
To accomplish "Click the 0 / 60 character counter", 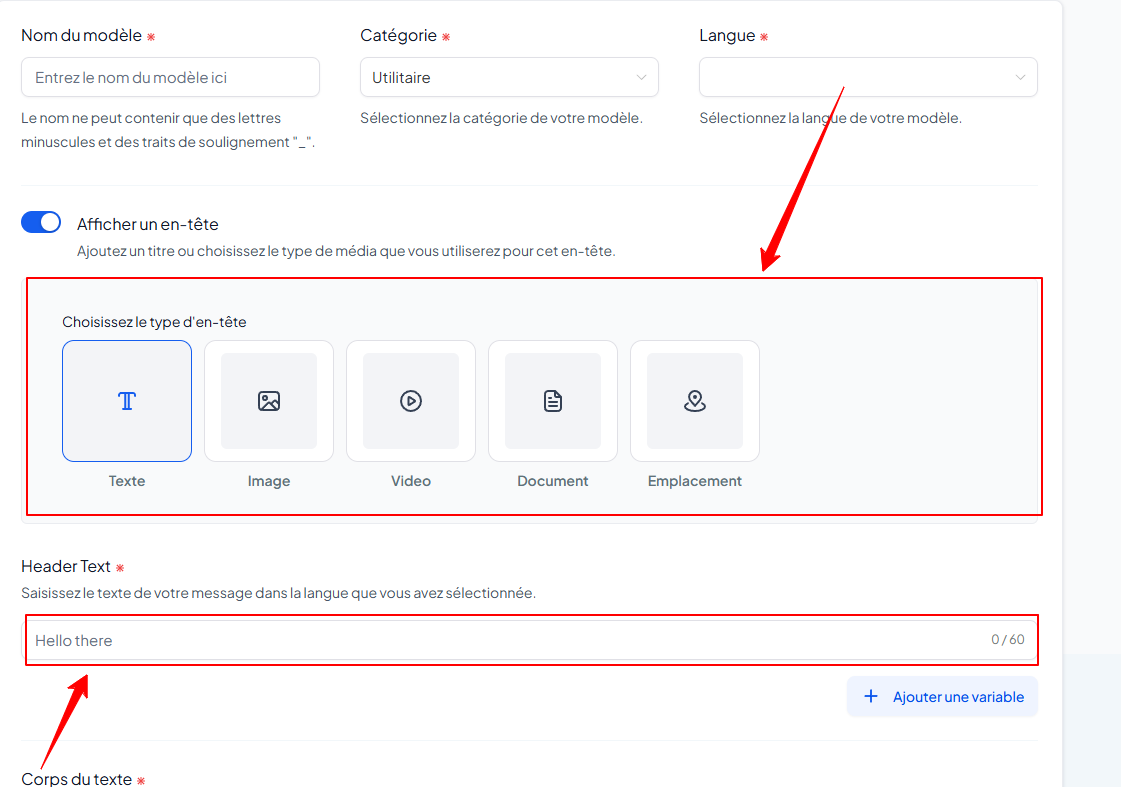I will pyautogui.click(x=1007, y=640).
